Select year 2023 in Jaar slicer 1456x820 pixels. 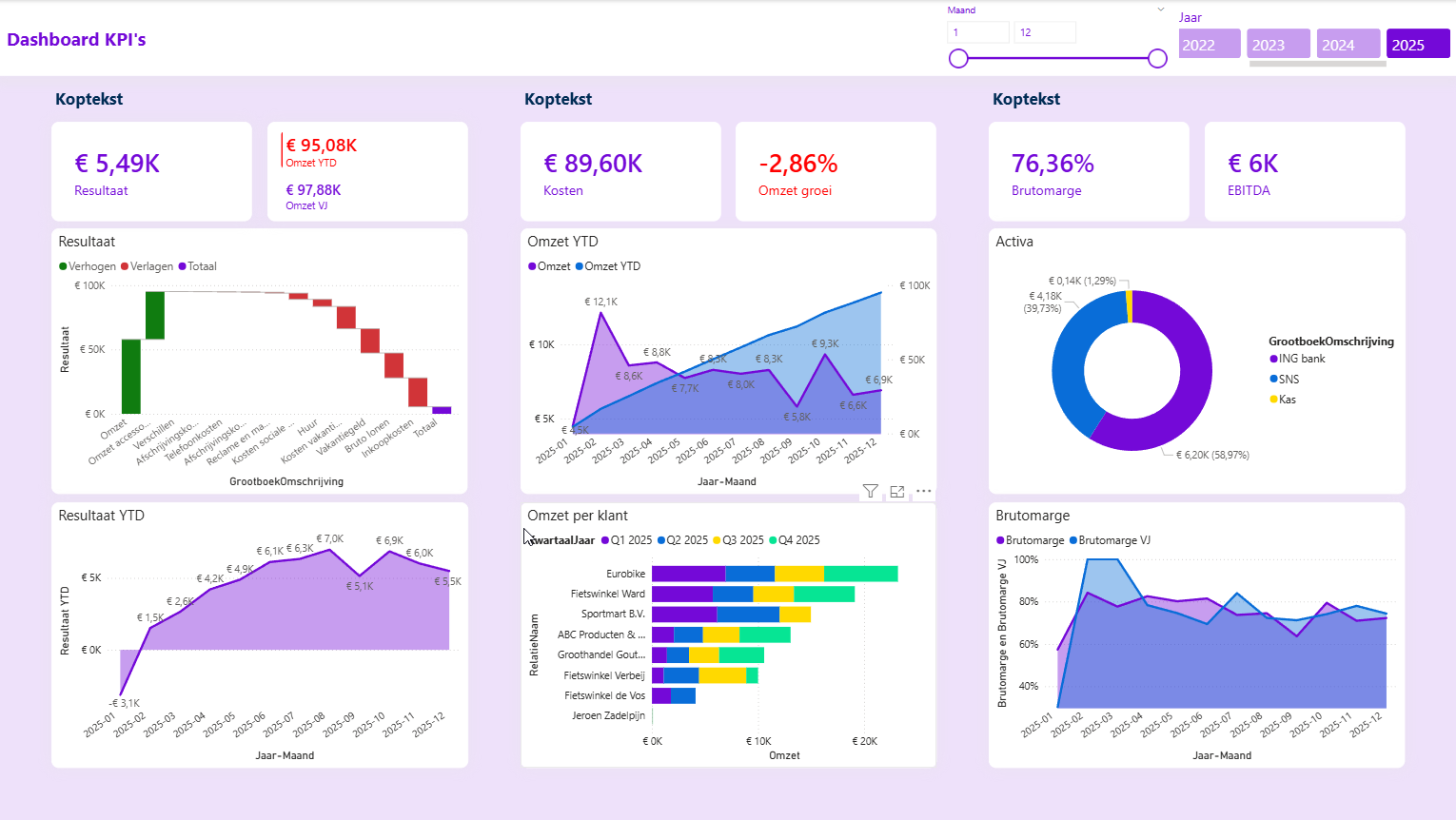[1278, 44]
